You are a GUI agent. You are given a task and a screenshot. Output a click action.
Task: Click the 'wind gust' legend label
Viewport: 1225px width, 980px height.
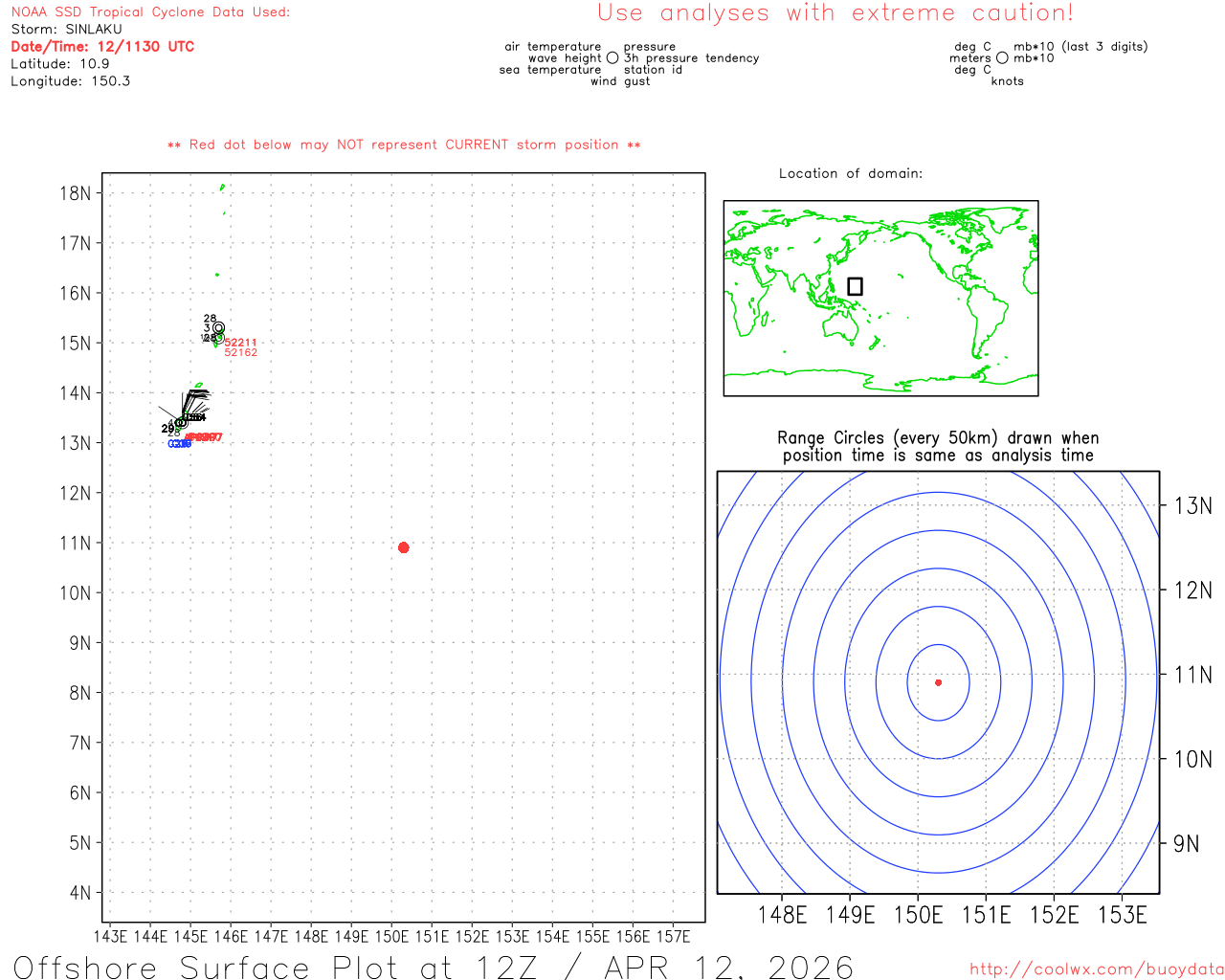pos(620,81)
